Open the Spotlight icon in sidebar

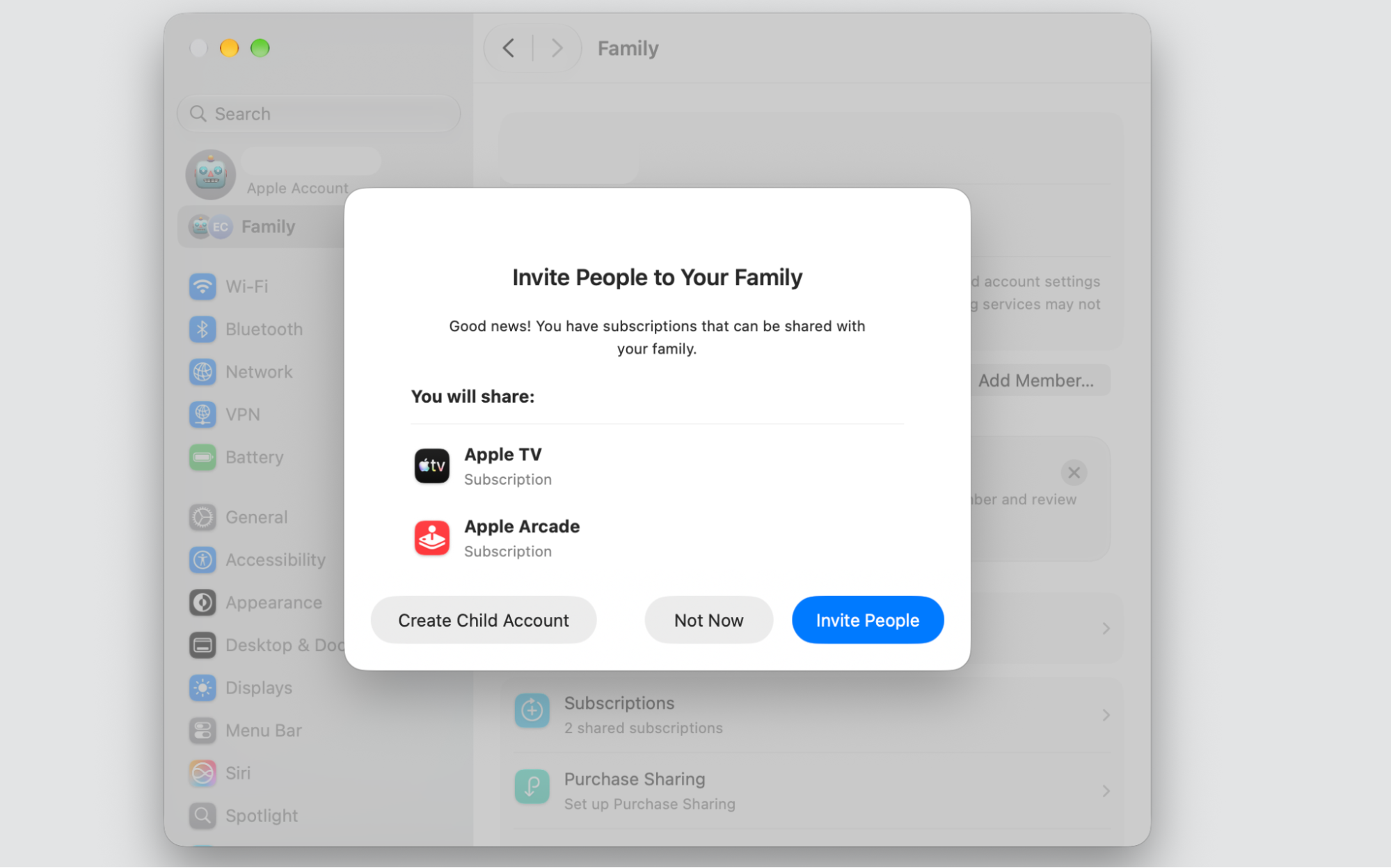click(x=202, y=815)
